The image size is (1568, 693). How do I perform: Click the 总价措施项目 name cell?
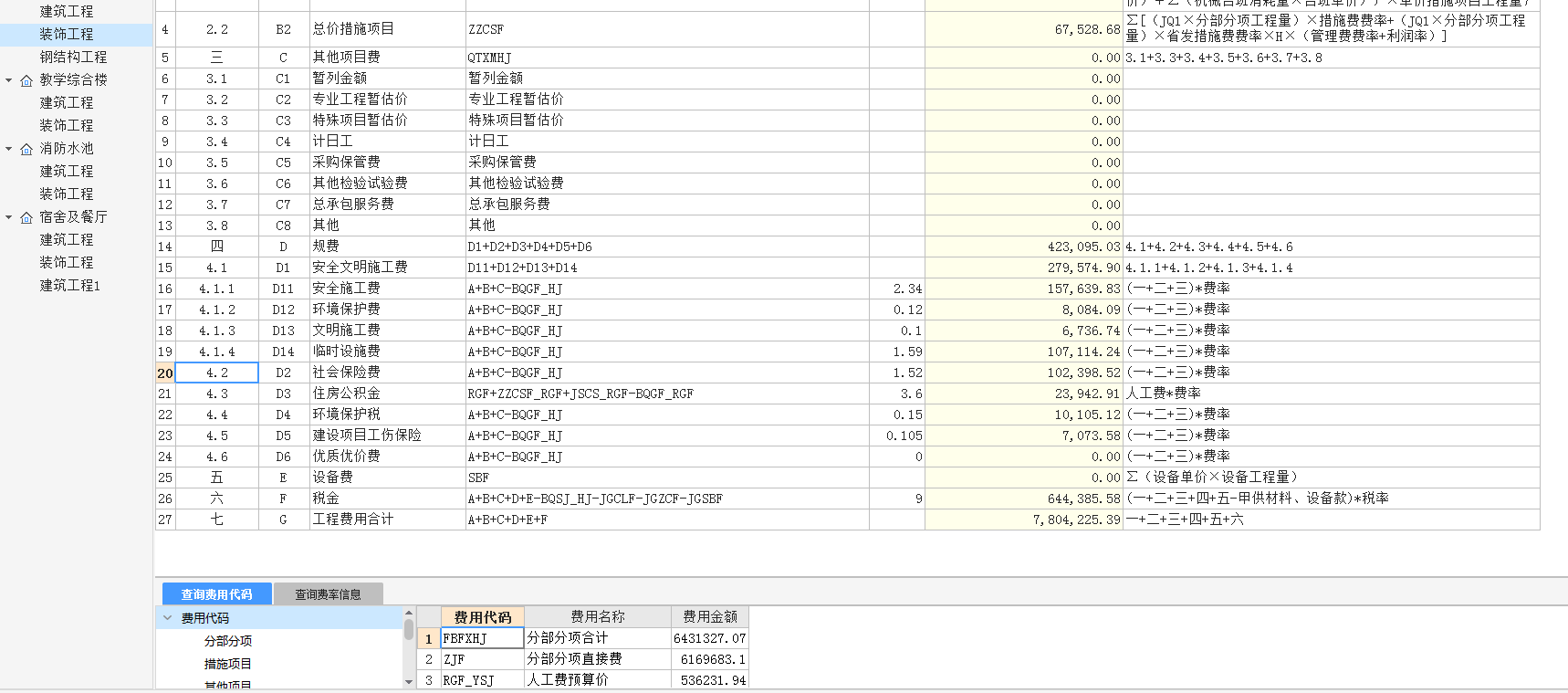coord(387,29)
